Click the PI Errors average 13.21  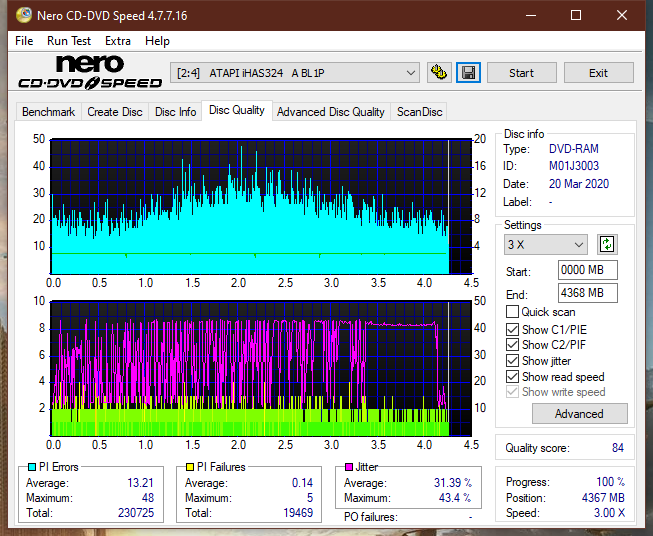[140, 483]
